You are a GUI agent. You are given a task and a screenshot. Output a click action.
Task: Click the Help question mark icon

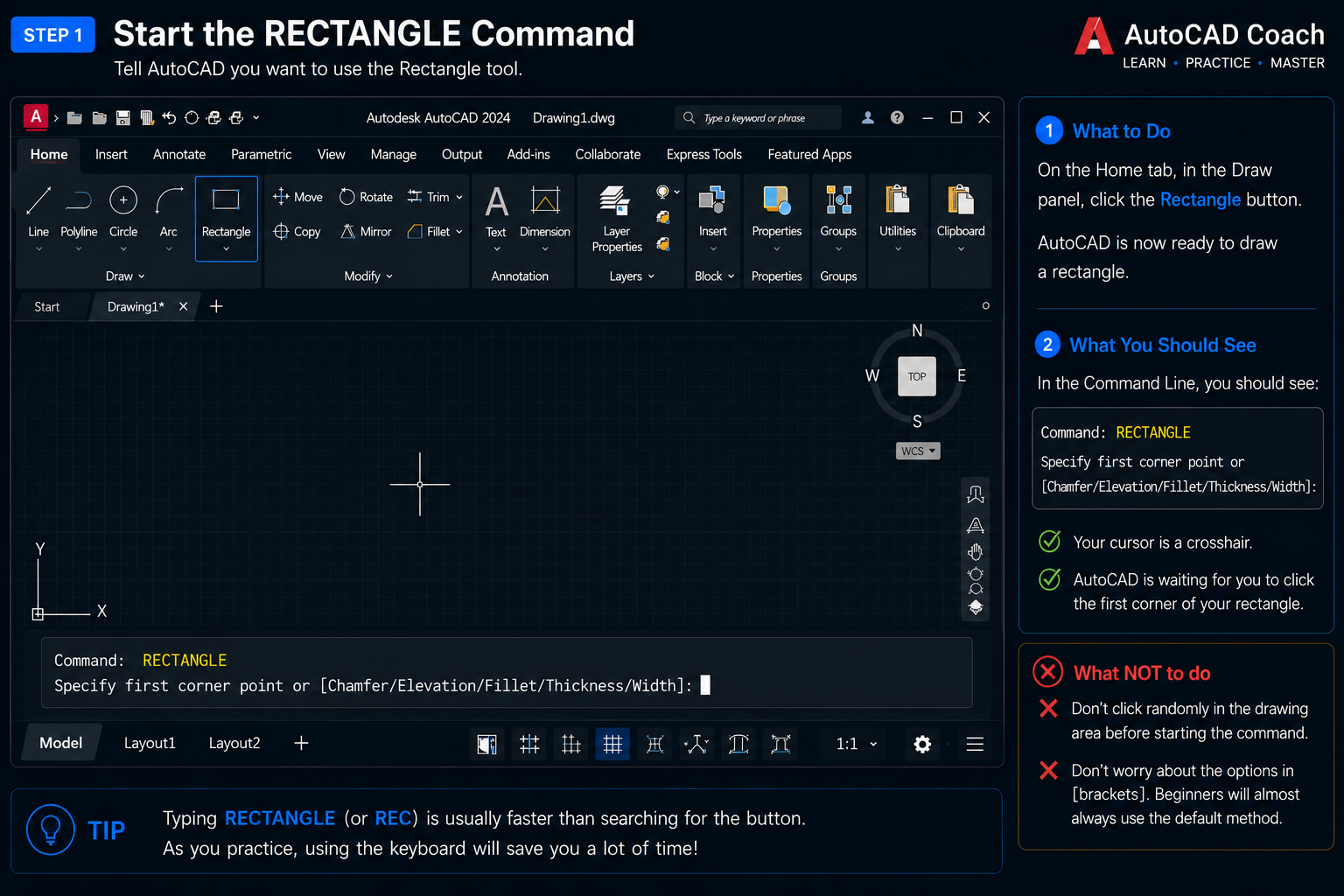tap(897, 117)
